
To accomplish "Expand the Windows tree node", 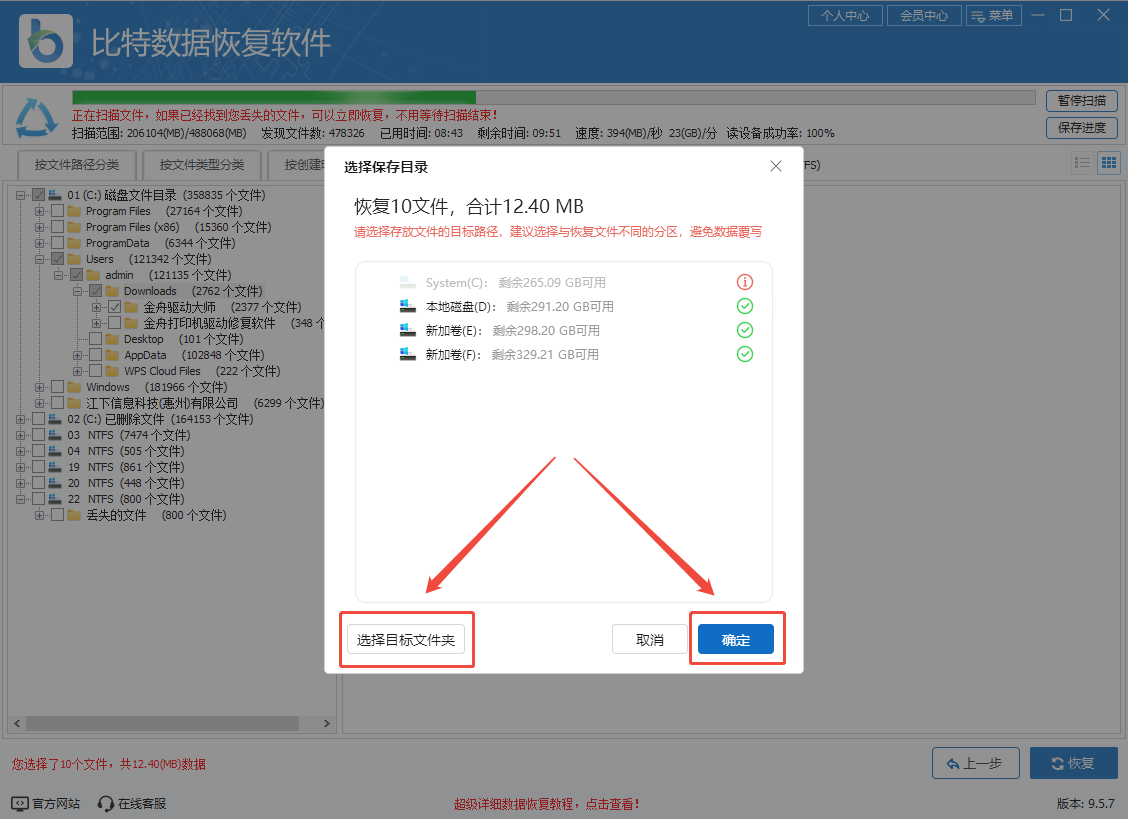I will tap(40, 387).
